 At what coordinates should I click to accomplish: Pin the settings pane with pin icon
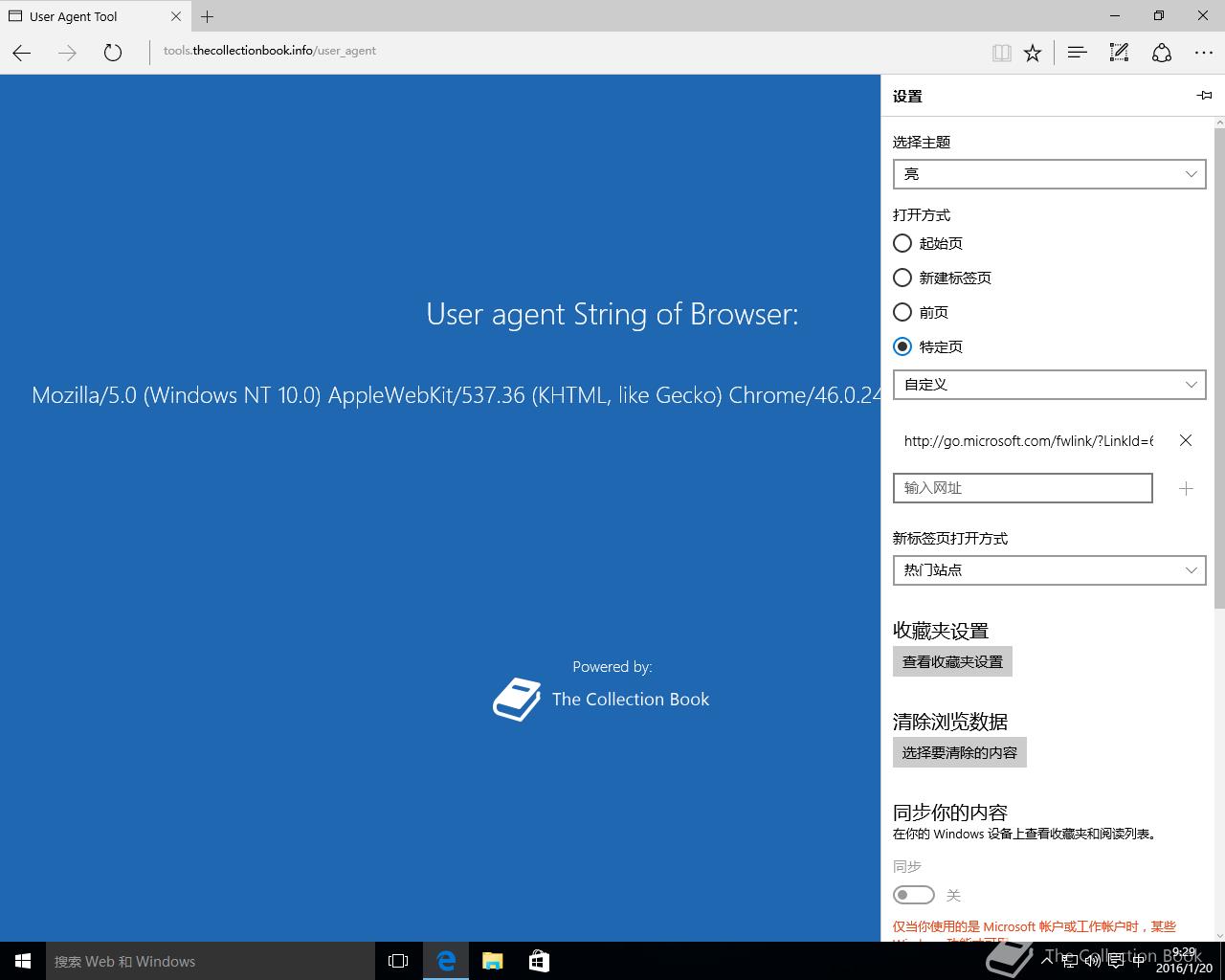(1205, 96)
